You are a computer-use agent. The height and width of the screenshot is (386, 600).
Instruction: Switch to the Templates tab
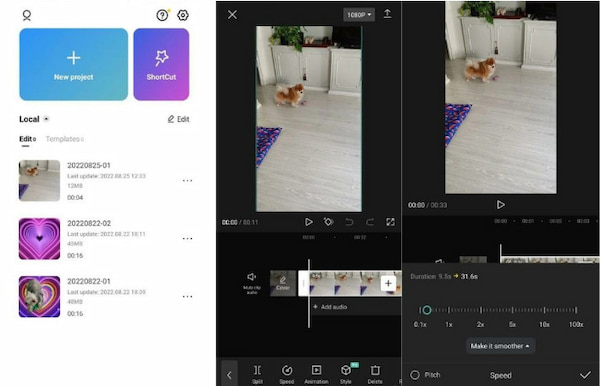tap(64, 139)
